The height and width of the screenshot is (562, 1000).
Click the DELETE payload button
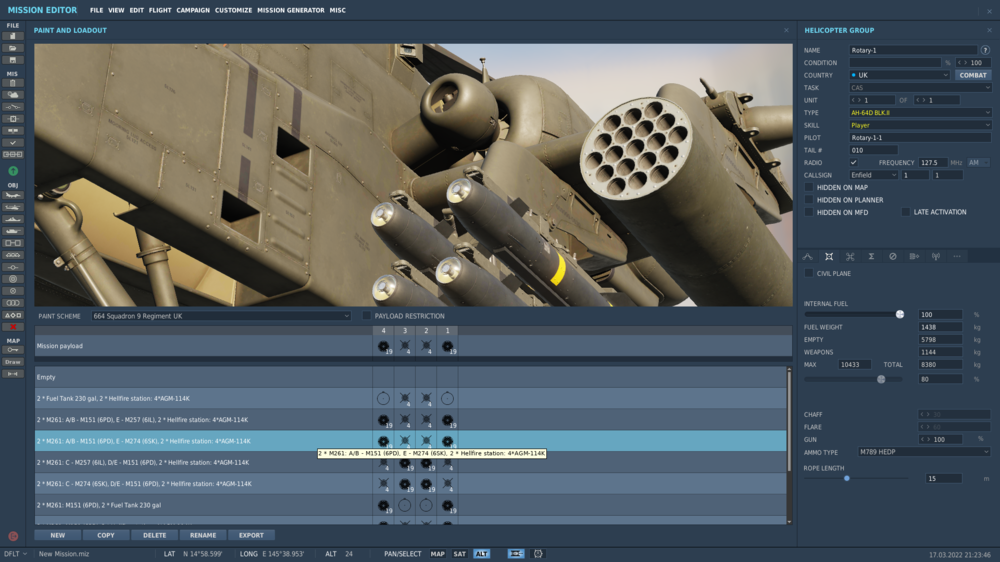tap(154, 535)
